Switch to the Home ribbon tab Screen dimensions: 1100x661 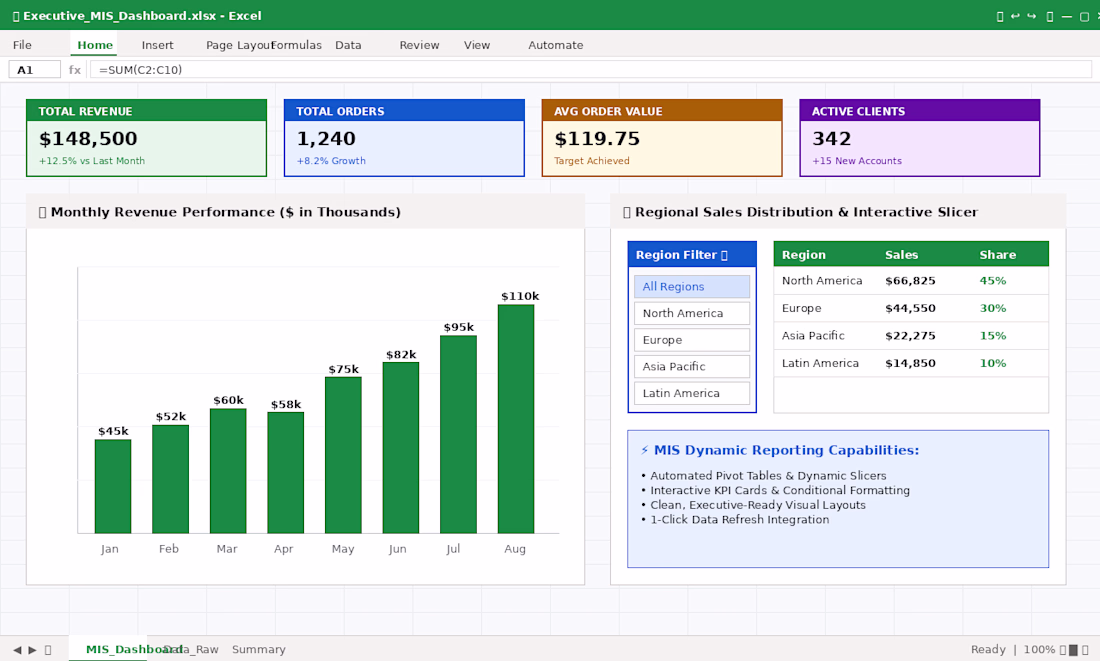pos(95,45)
